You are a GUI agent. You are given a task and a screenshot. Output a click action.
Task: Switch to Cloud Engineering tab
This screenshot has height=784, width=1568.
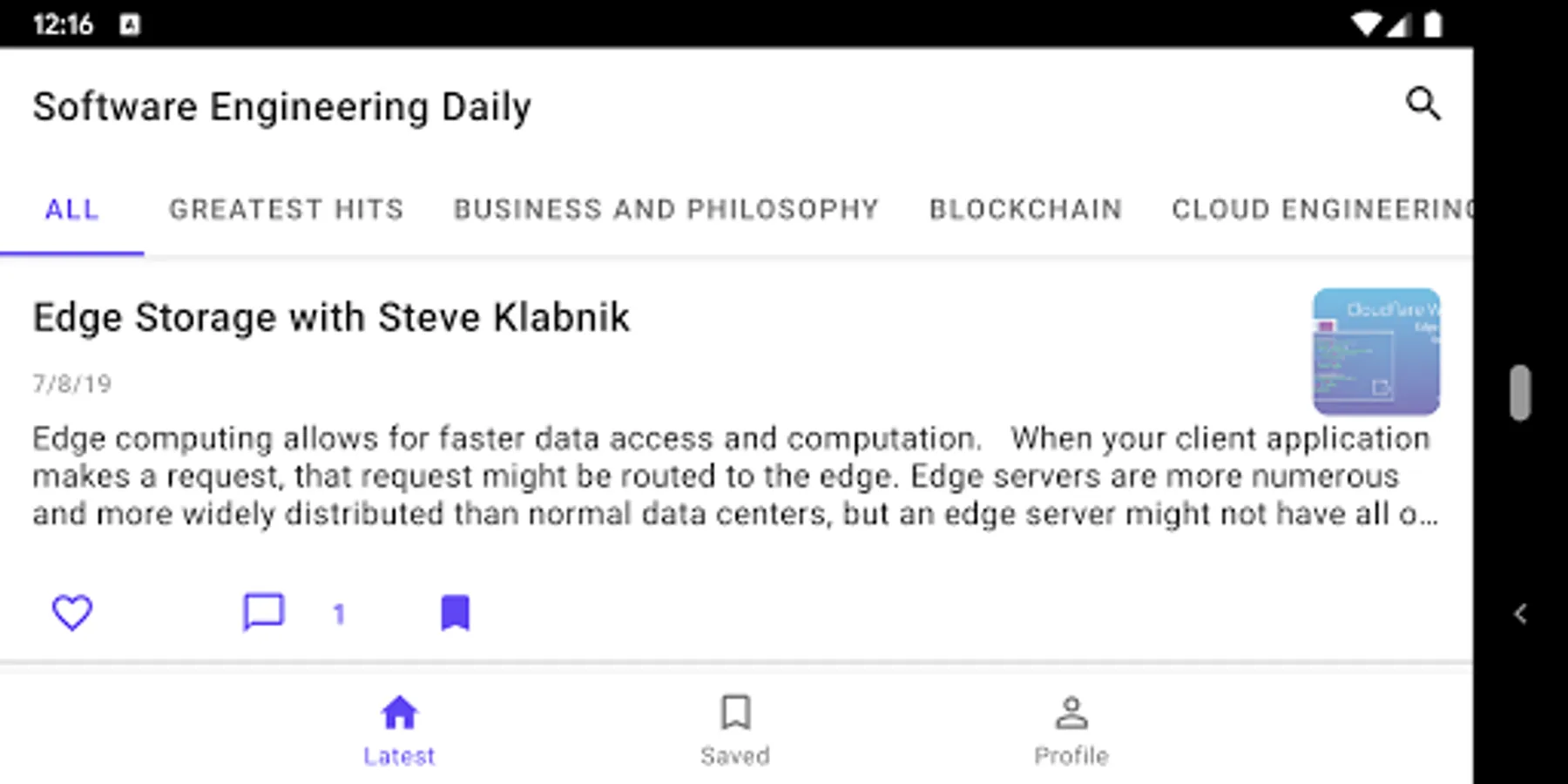(1320, 210)
